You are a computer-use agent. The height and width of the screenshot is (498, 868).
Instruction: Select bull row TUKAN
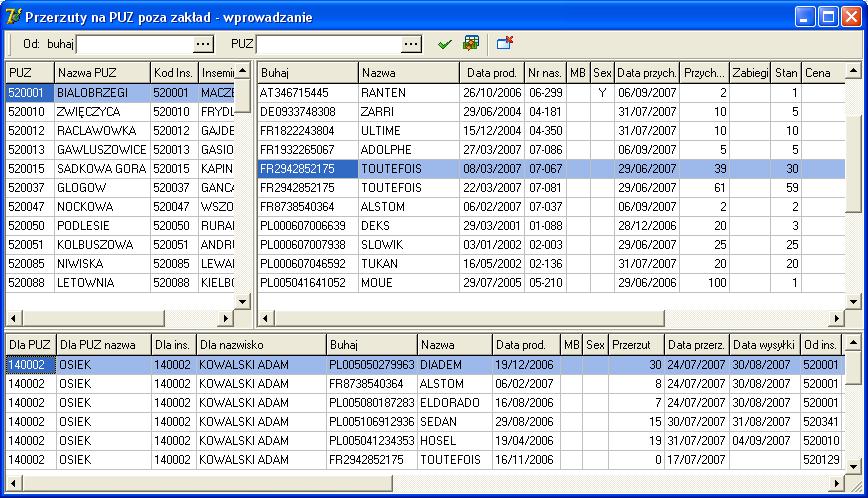(551, 263)
